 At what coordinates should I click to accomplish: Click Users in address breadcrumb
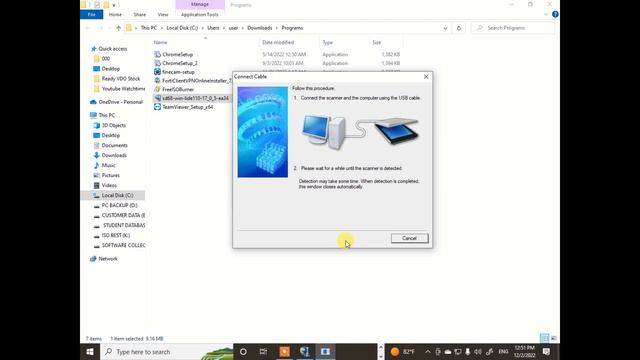pyautogui.click(x=213, y=28)
